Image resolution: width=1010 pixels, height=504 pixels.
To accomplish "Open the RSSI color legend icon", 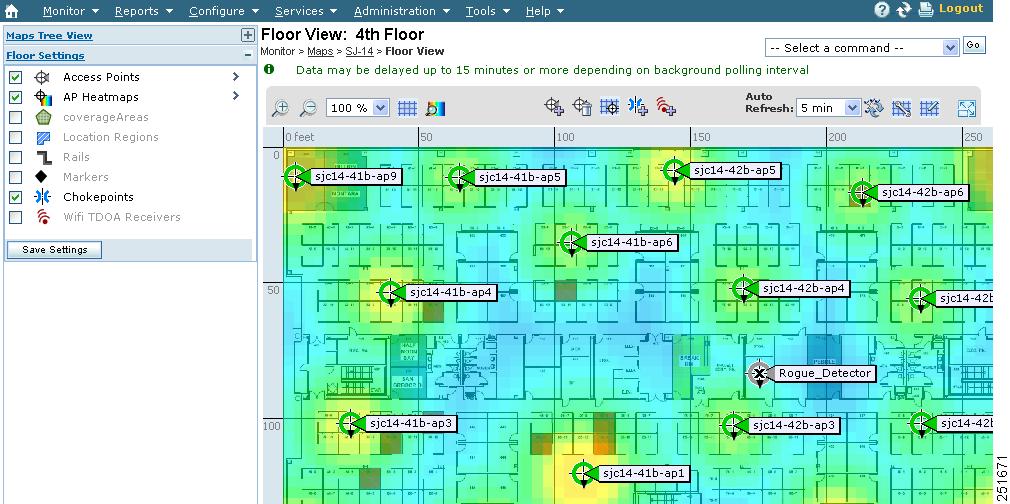I will 436,108.
